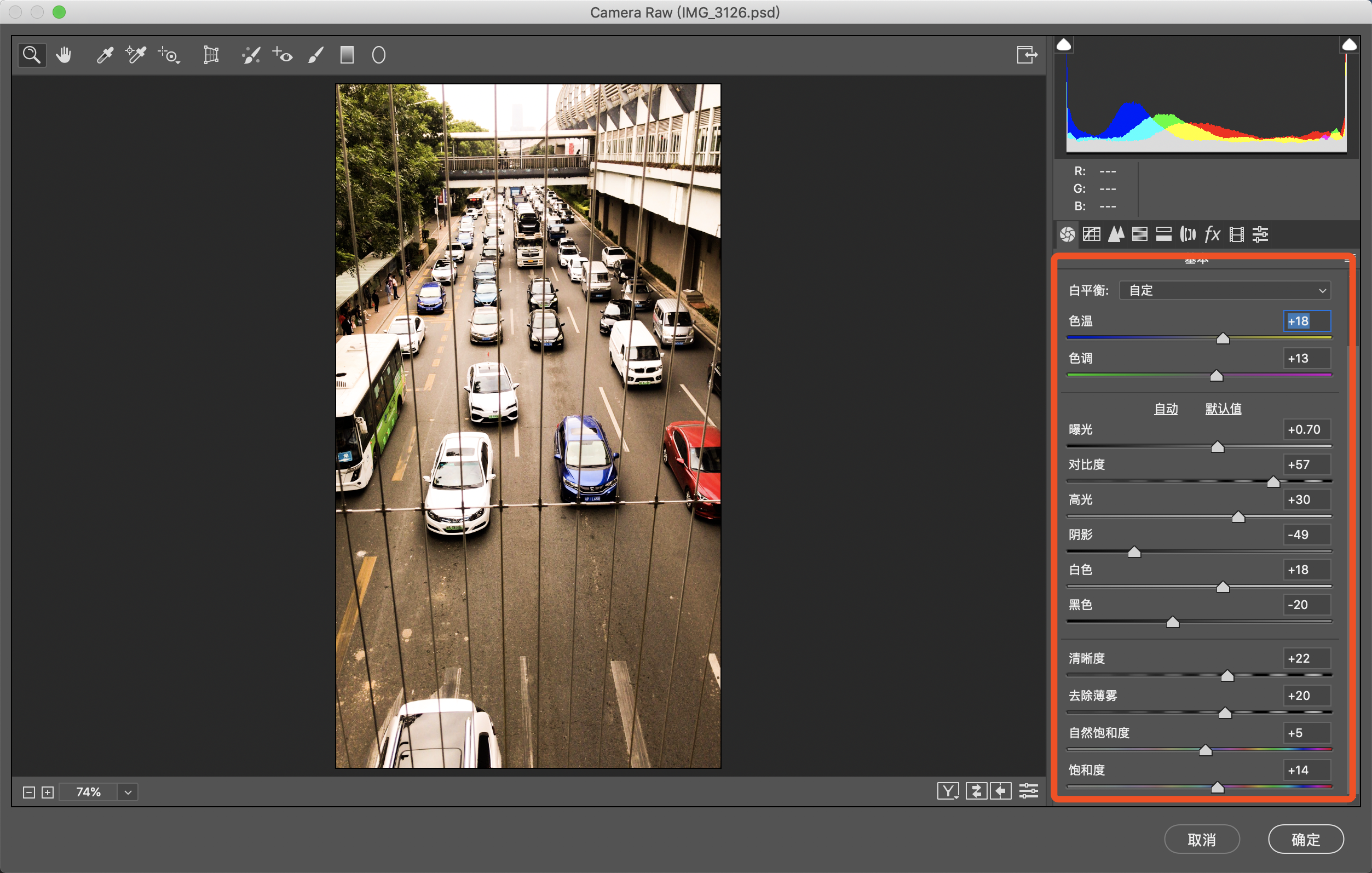Switch to the Tone Curve tab
1372x873 pixels.
pos(1091,234)
